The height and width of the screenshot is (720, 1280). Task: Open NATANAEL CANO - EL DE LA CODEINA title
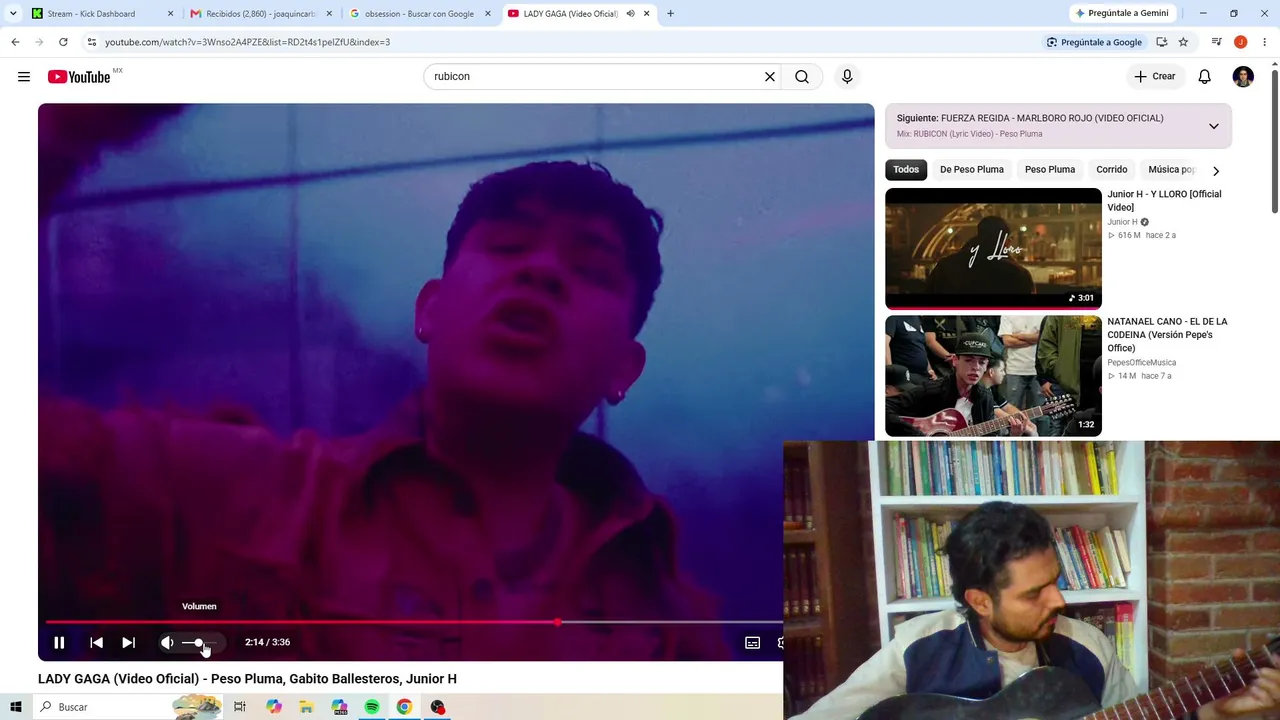[x=1167, y=335]
